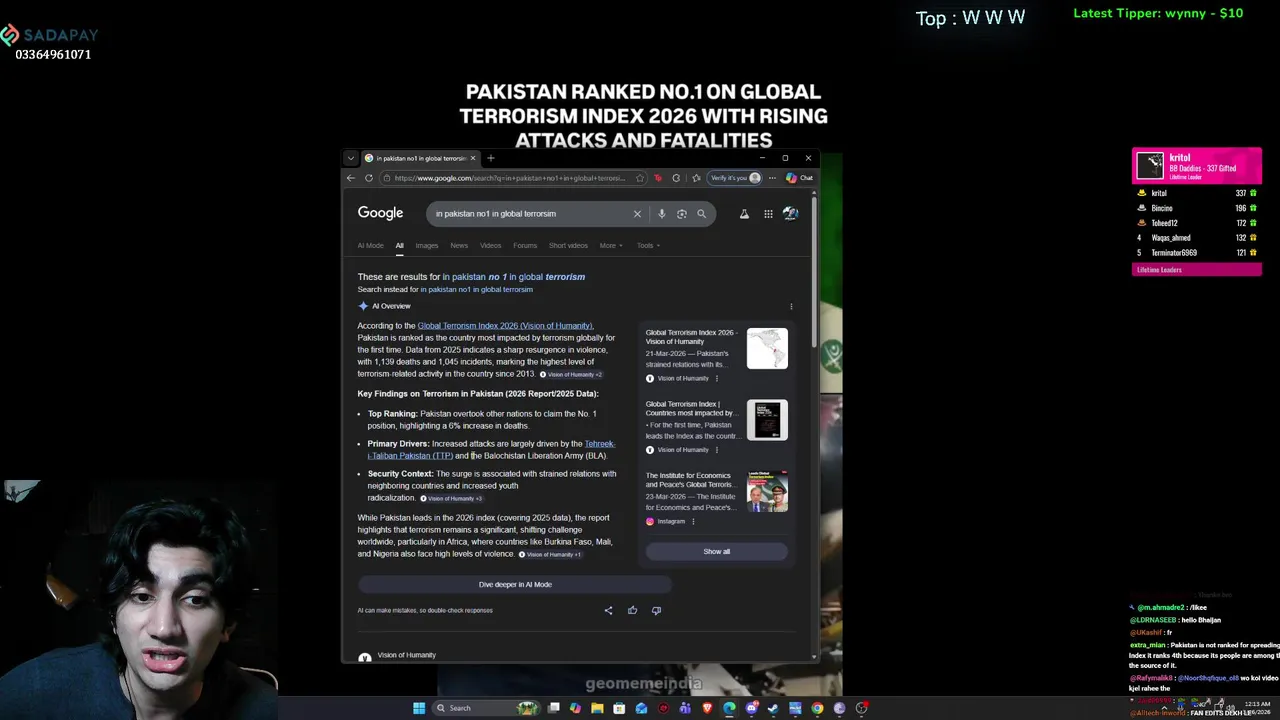Viewport: 1280px width, 720px height.
Task: Click the Windows taskbar Search box
Action: [x=487, y=708]
